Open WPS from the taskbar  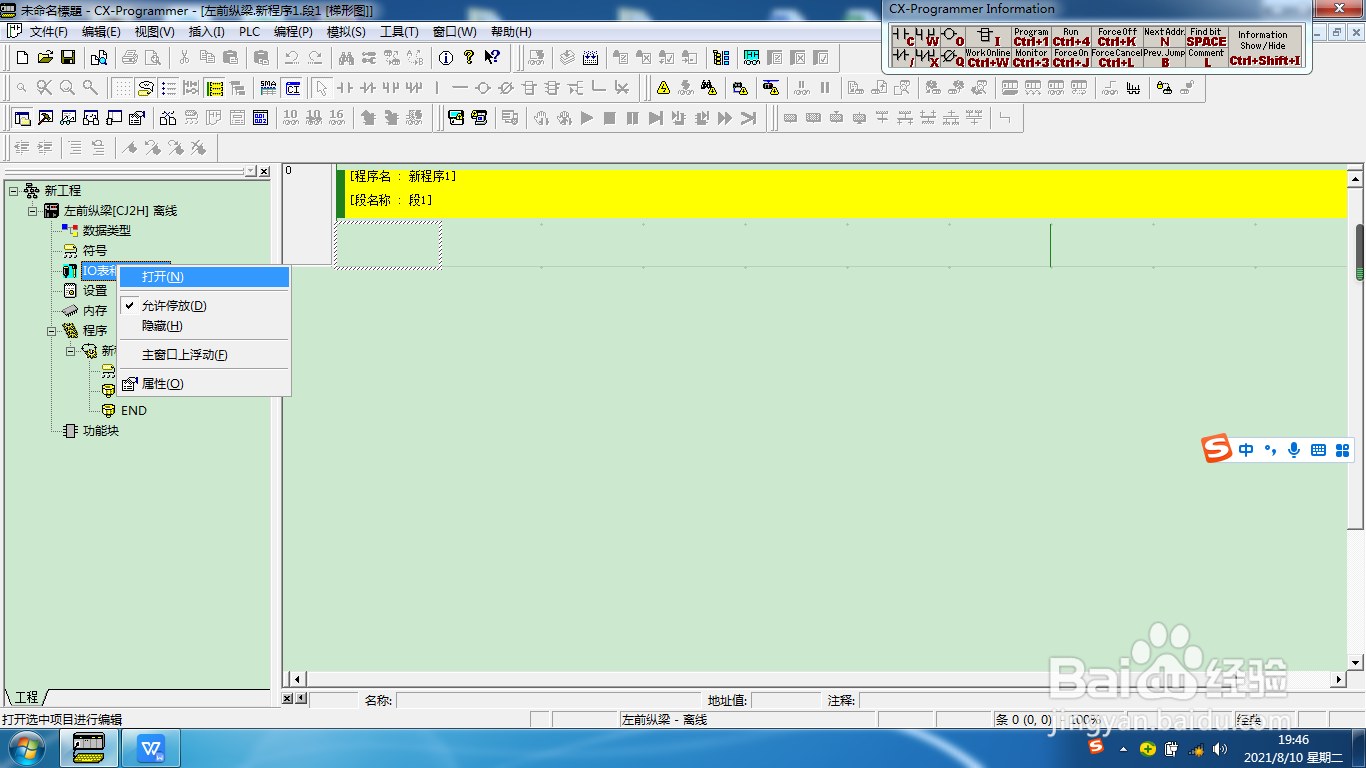[151, 747]
